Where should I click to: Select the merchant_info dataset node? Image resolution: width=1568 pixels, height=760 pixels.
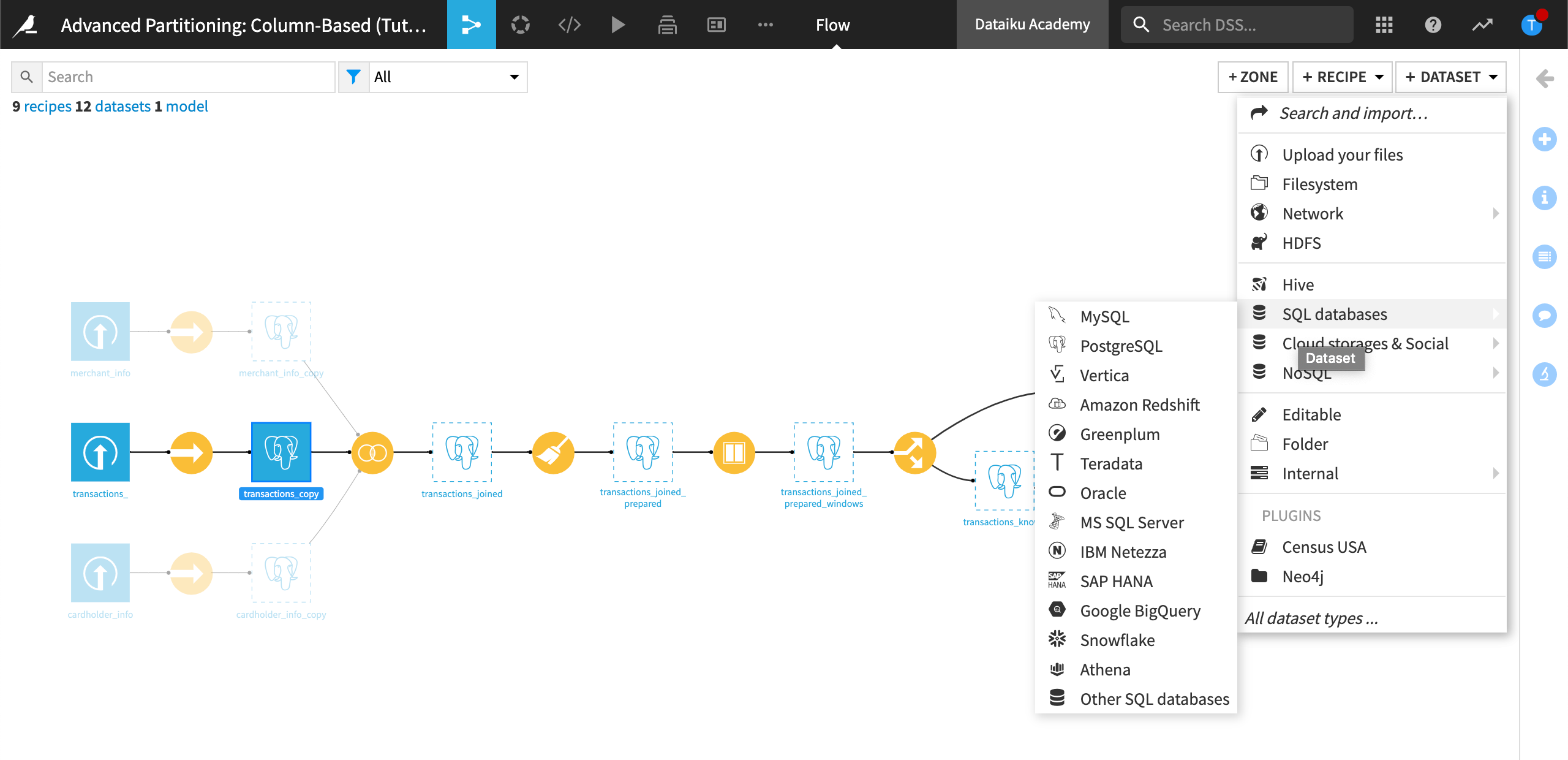click(x=100, y=332)
